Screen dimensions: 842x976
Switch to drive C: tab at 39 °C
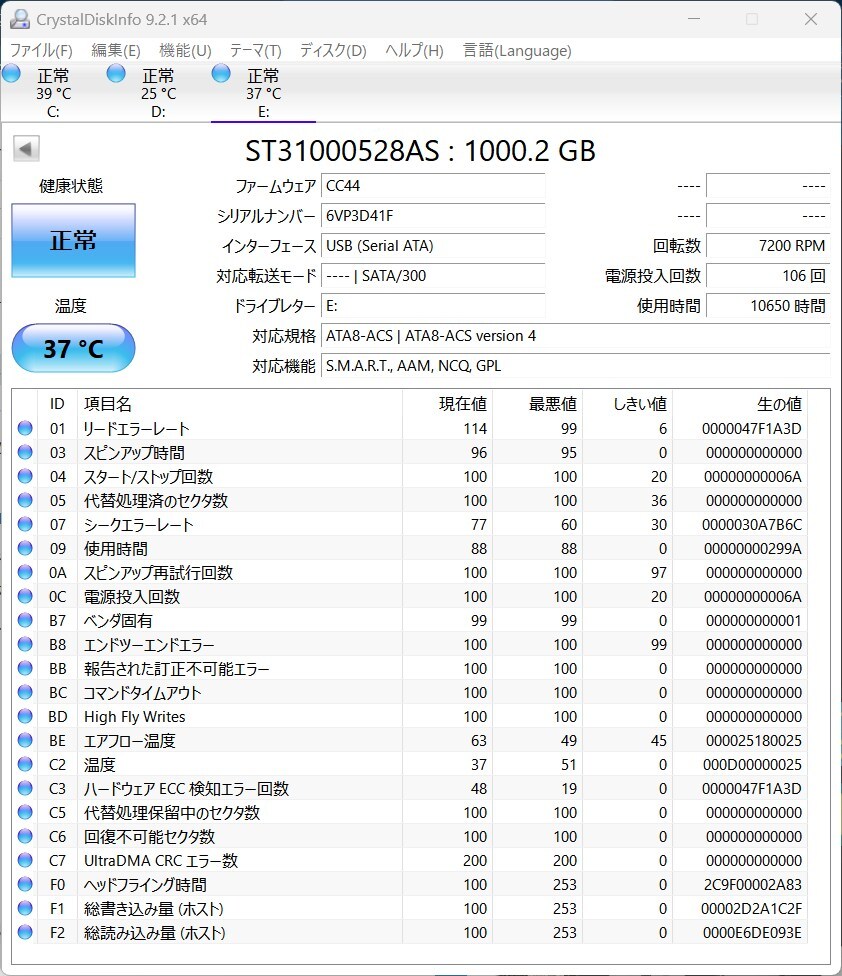(x=53, y=93)
